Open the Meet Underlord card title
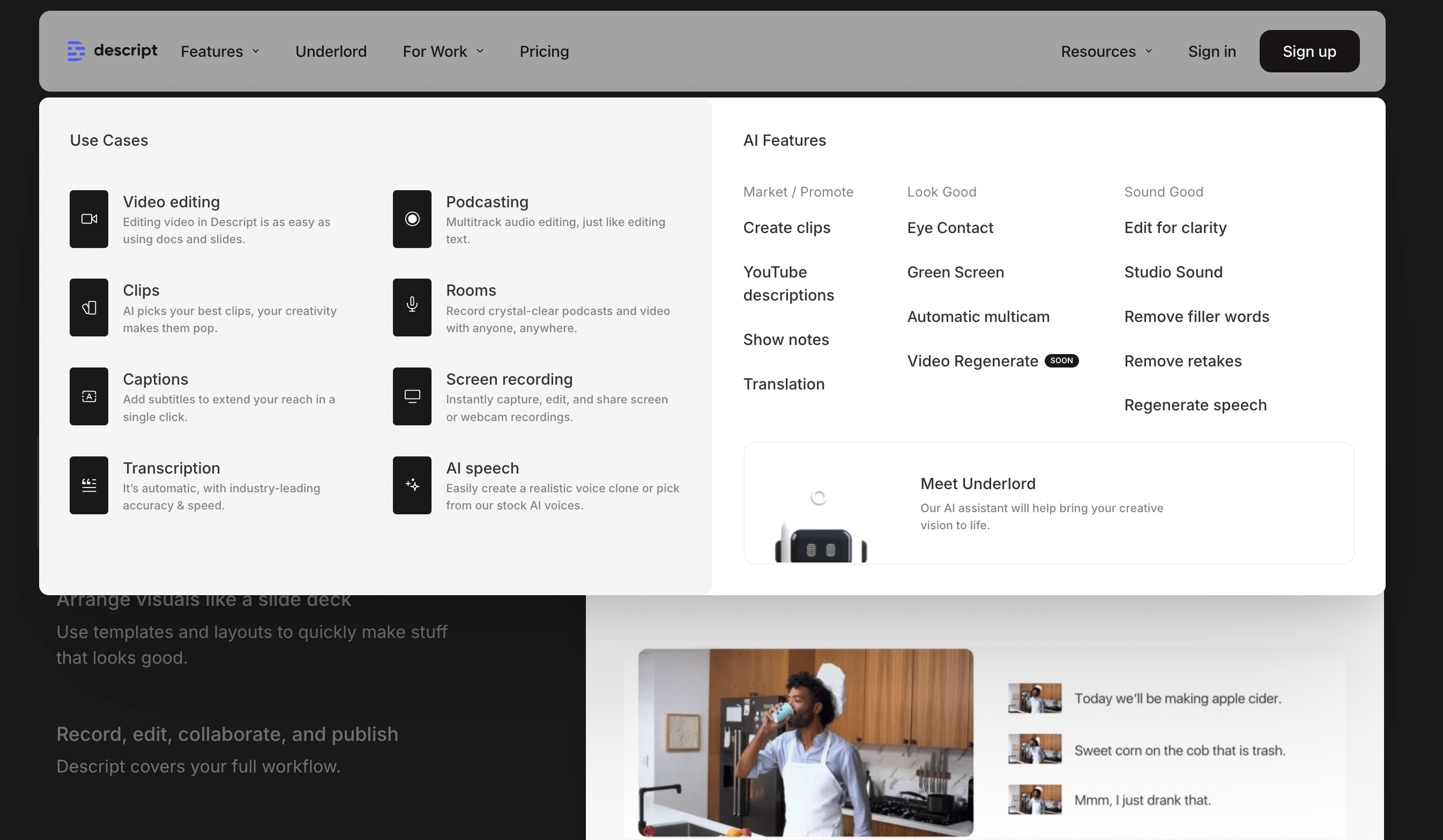 [978, 484]
